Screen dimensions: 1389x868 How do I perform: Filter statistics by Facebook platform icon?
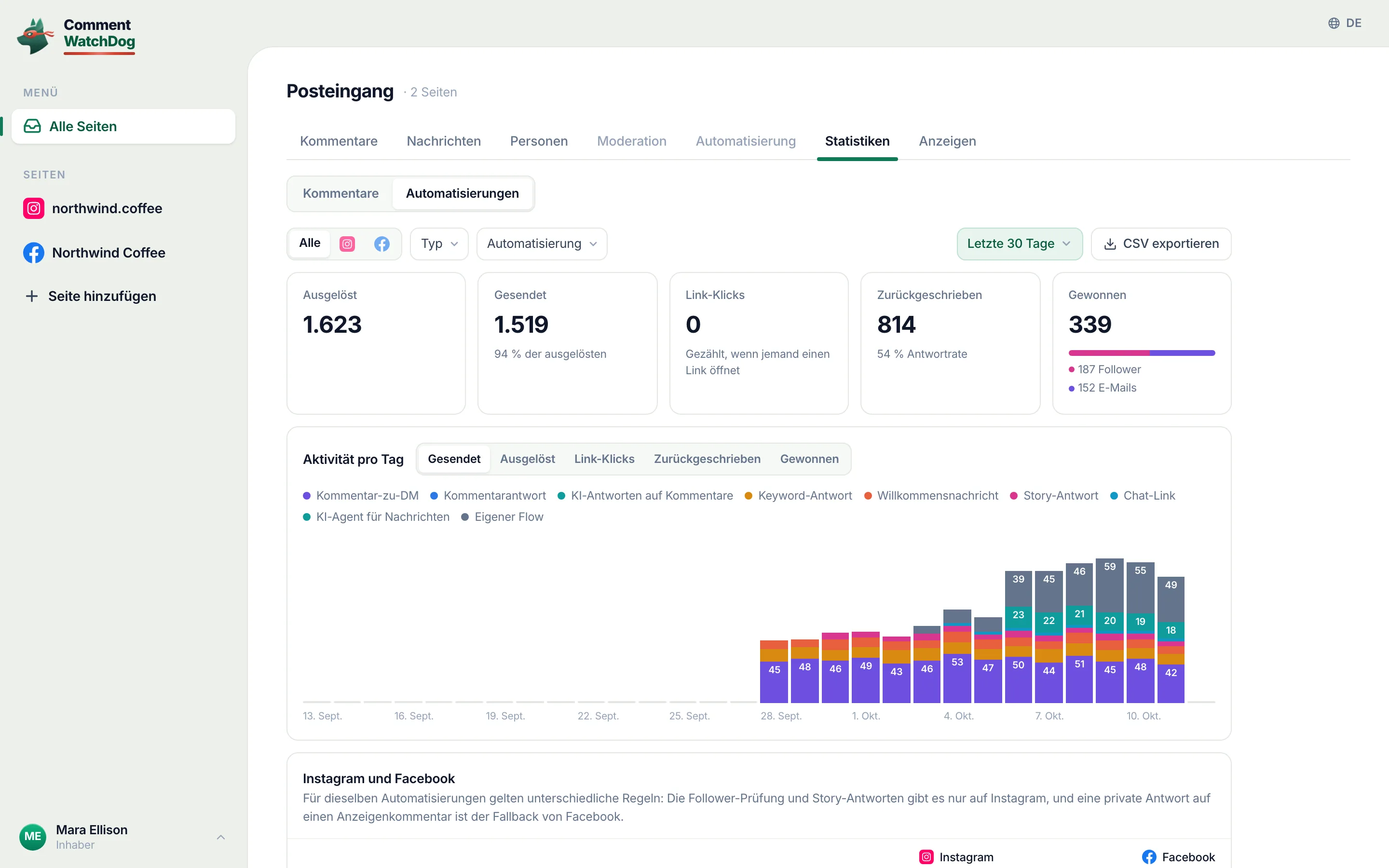coord(381,244)
